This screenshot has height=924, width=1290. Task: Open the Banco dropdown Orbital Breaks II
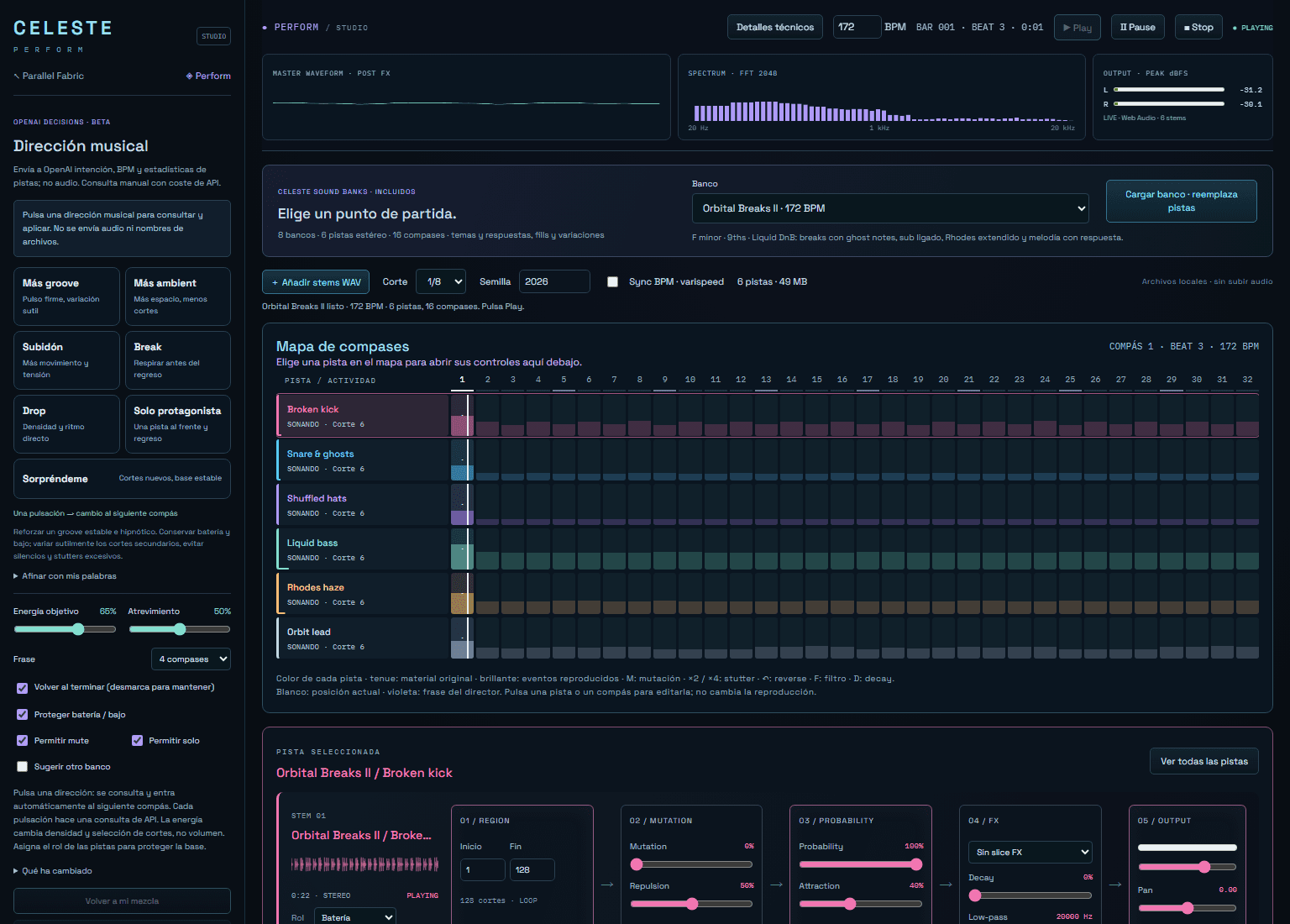click(x=890, y=208)
